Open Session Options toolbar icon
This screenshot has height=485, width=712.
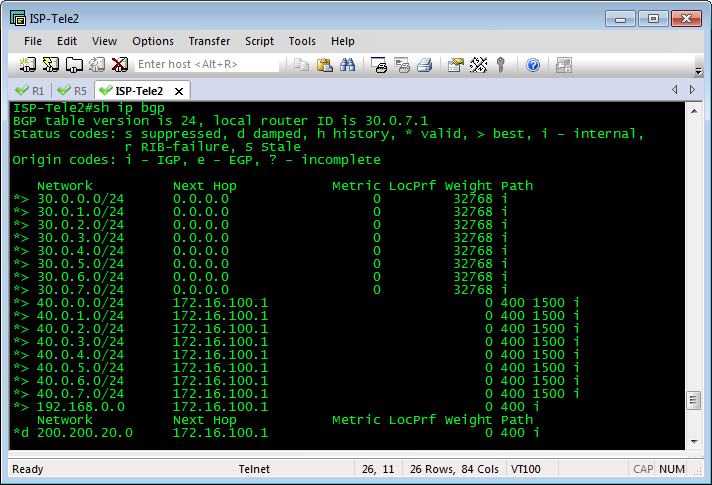click(455, 65)
